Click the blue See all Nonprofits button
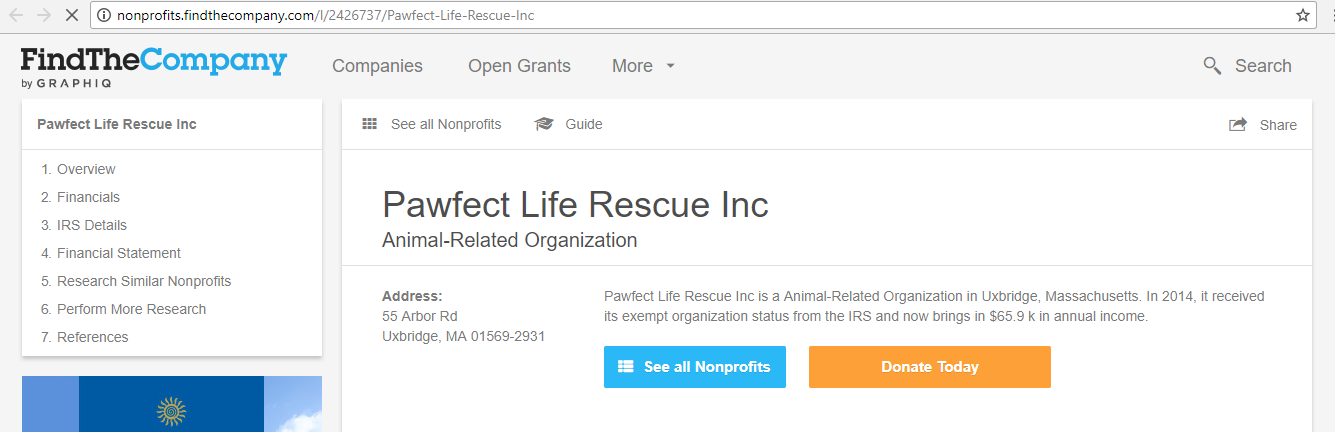The height and width of the screenshot is (432, 1335). click(694, 367)
